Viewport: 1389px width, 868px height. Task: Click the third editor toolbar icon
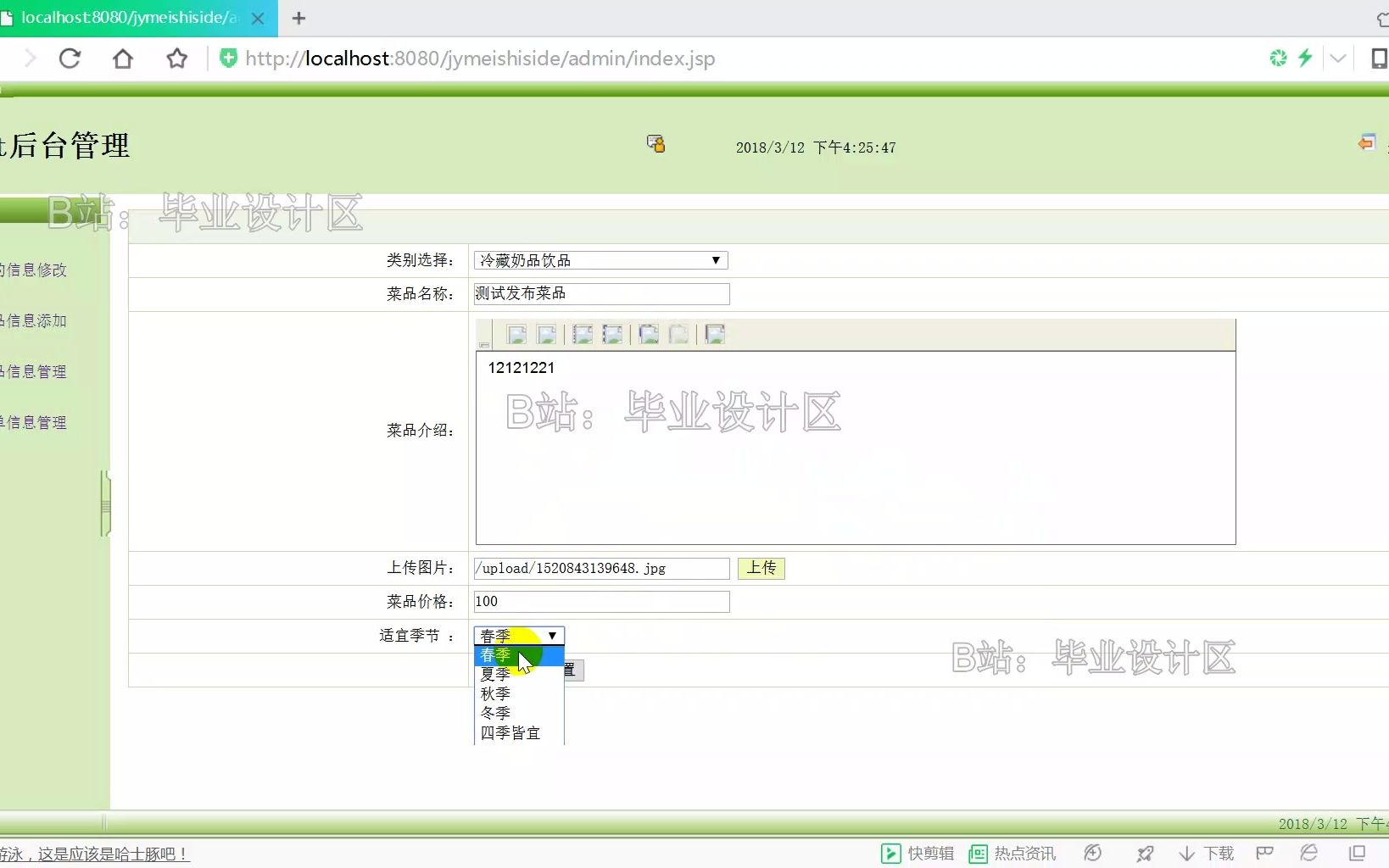(x=583, y=334)
